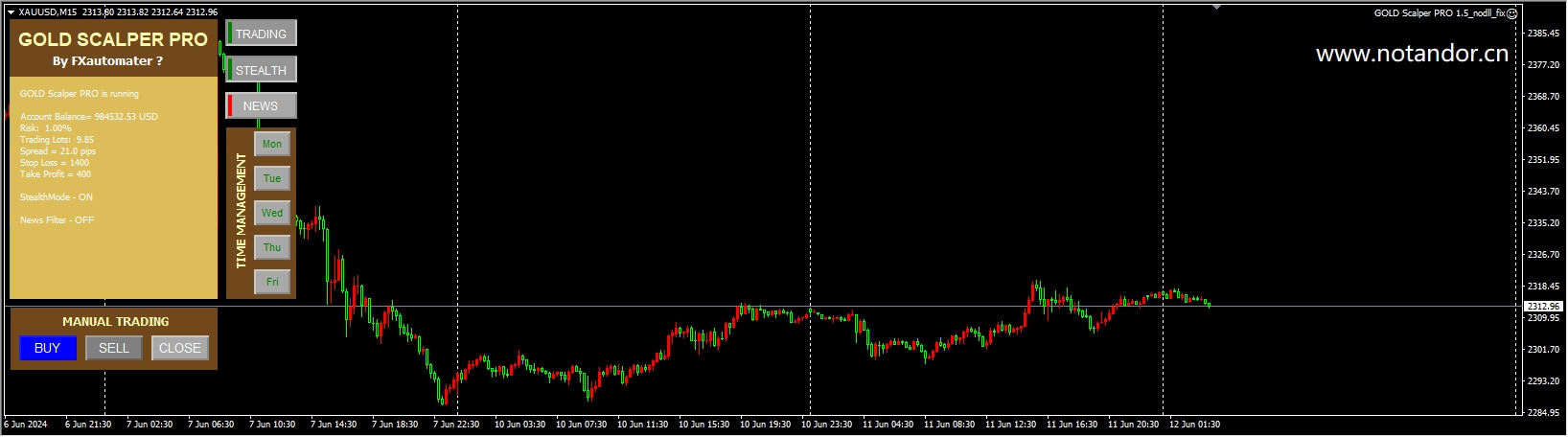This screenshot has height=437, width=1568.
Task: Click the chart shift triangle marker
Action: point(1216,8)
